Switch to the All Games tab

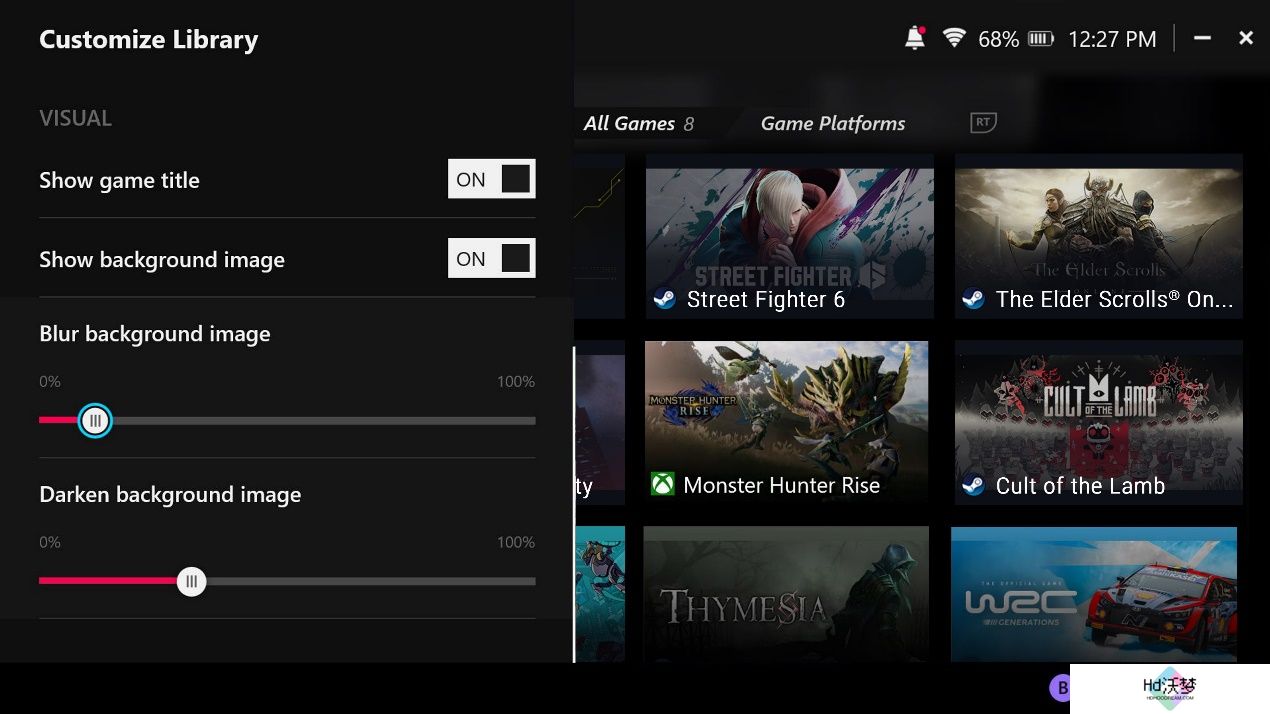tap(638, 123)
